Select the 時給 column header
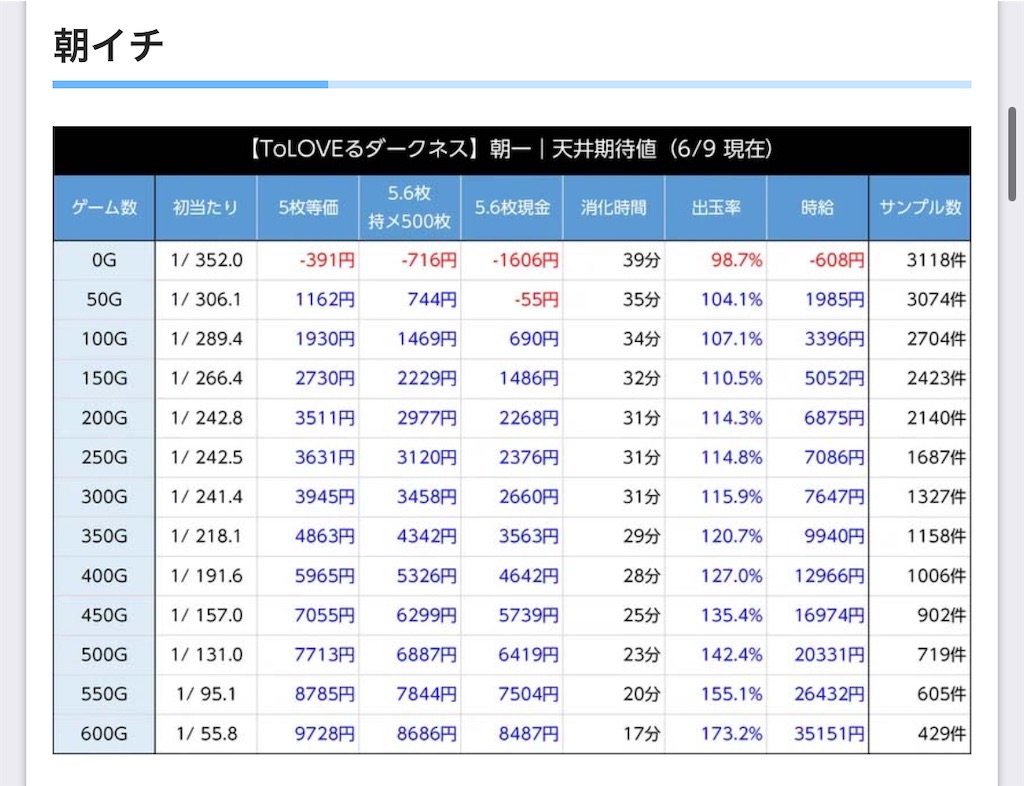1024x786 pixels. pyautogui.click(x=817, y=208)
